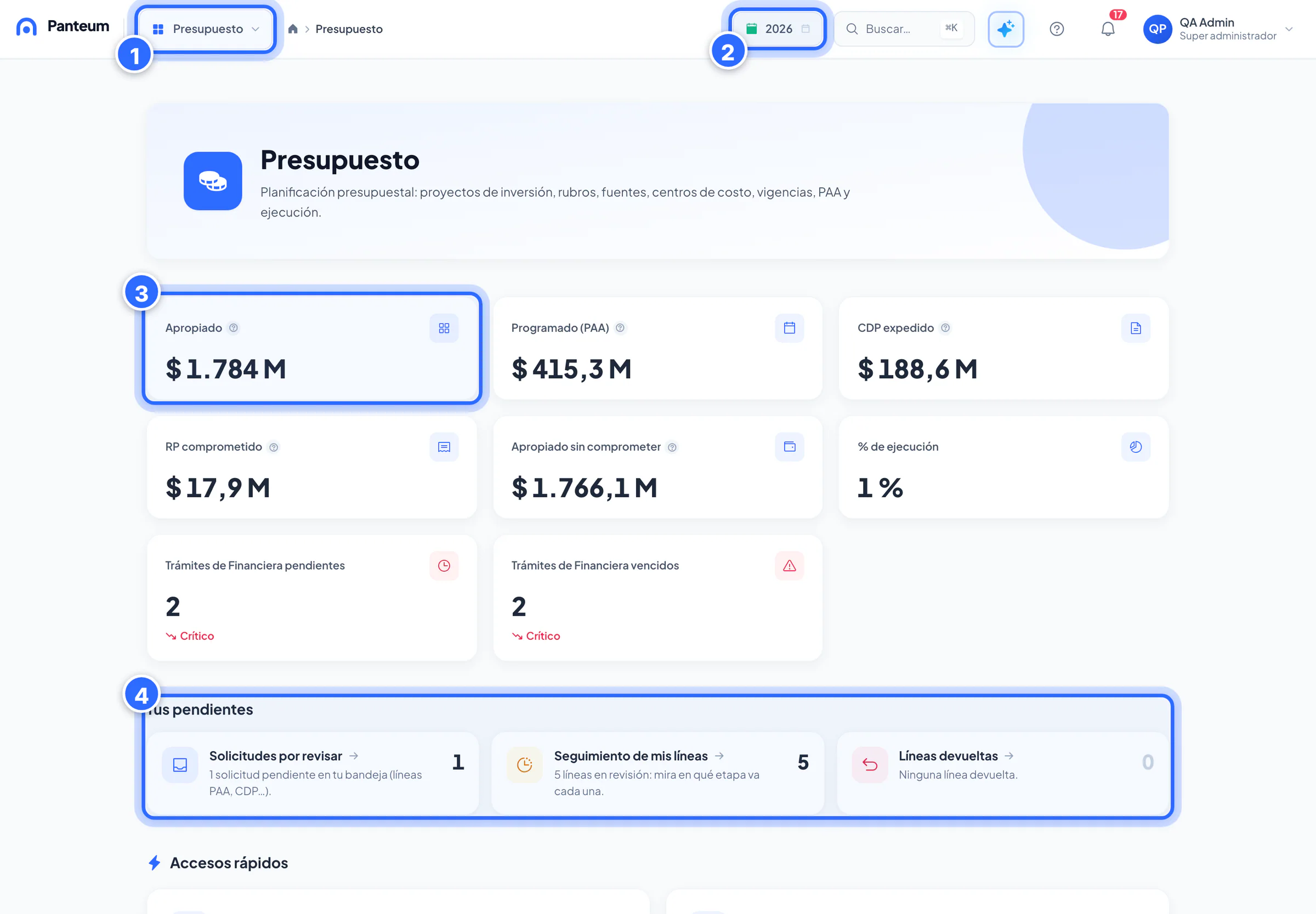Click the 1 % execution value
Image resolution: width=1316 pixels, height=914 pixels.
coord(880,489)
